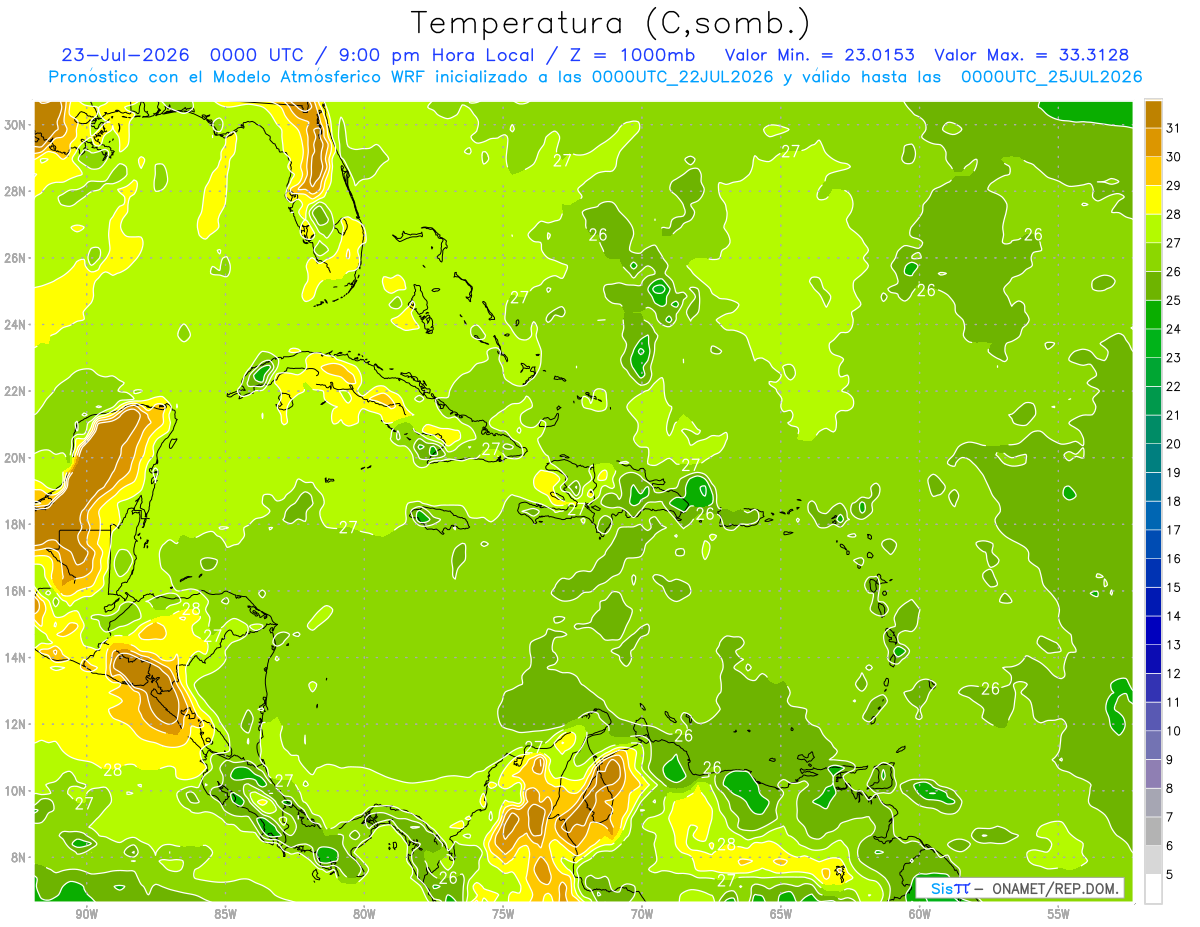Click blue legend band between 14 and 15
The height and width of the screenshot is (927, 1200).
click(x=1153, y=602)
